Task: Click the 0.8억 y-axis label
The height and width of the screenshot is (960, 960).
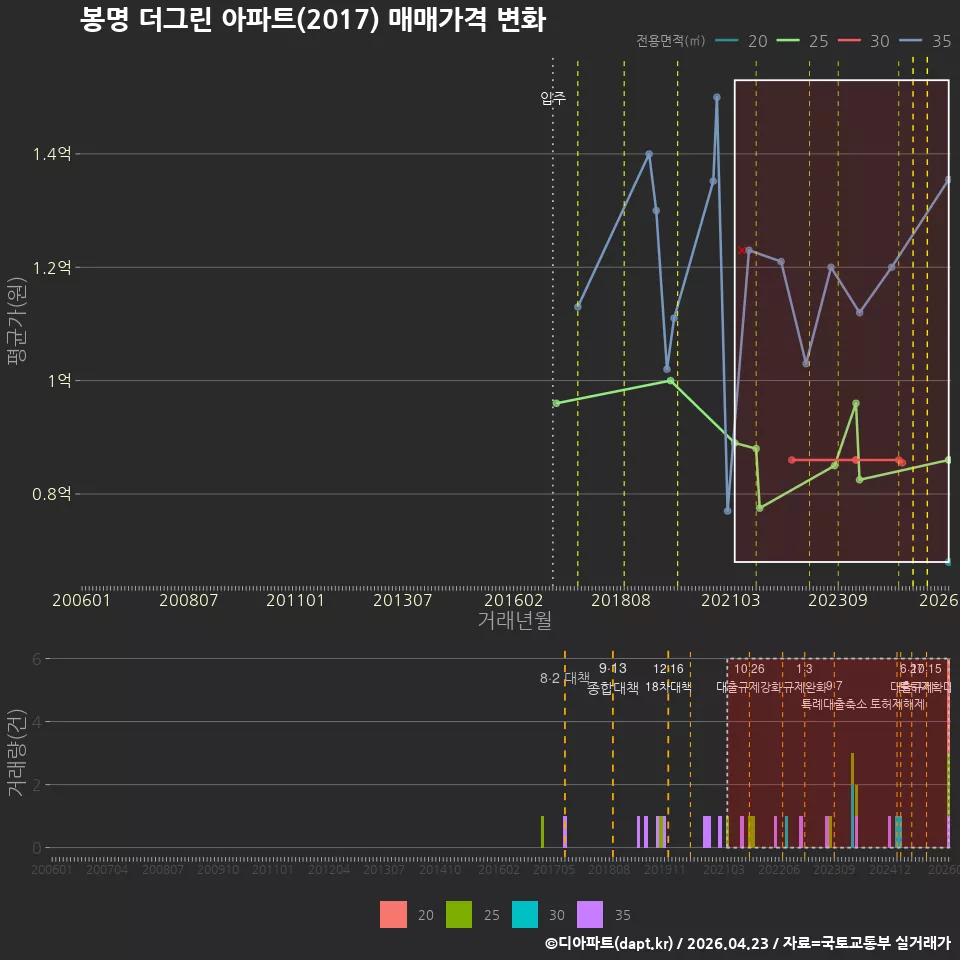Action: [52, 493]
